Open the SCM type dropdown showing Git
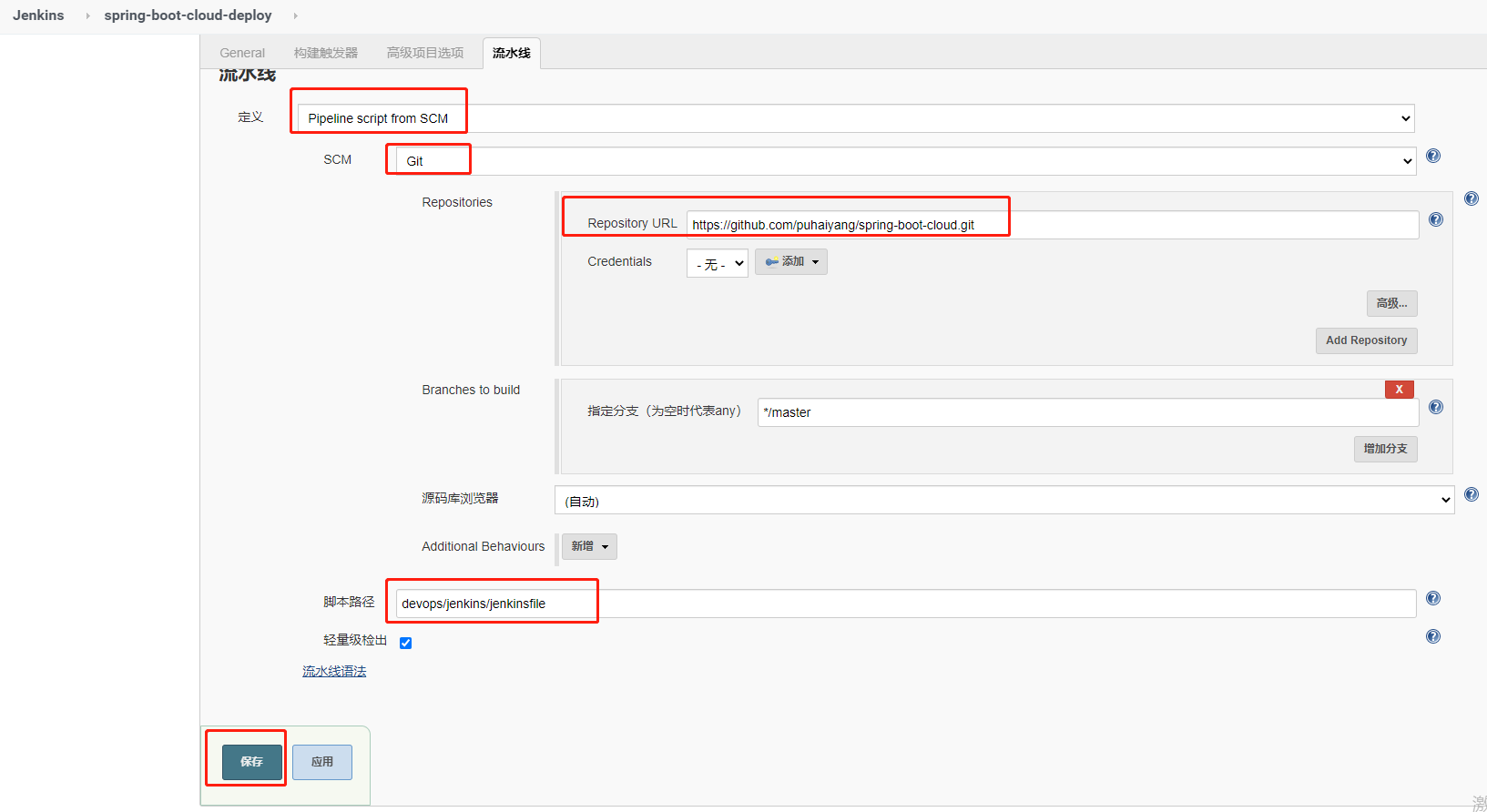 click(x=906, y=161)
